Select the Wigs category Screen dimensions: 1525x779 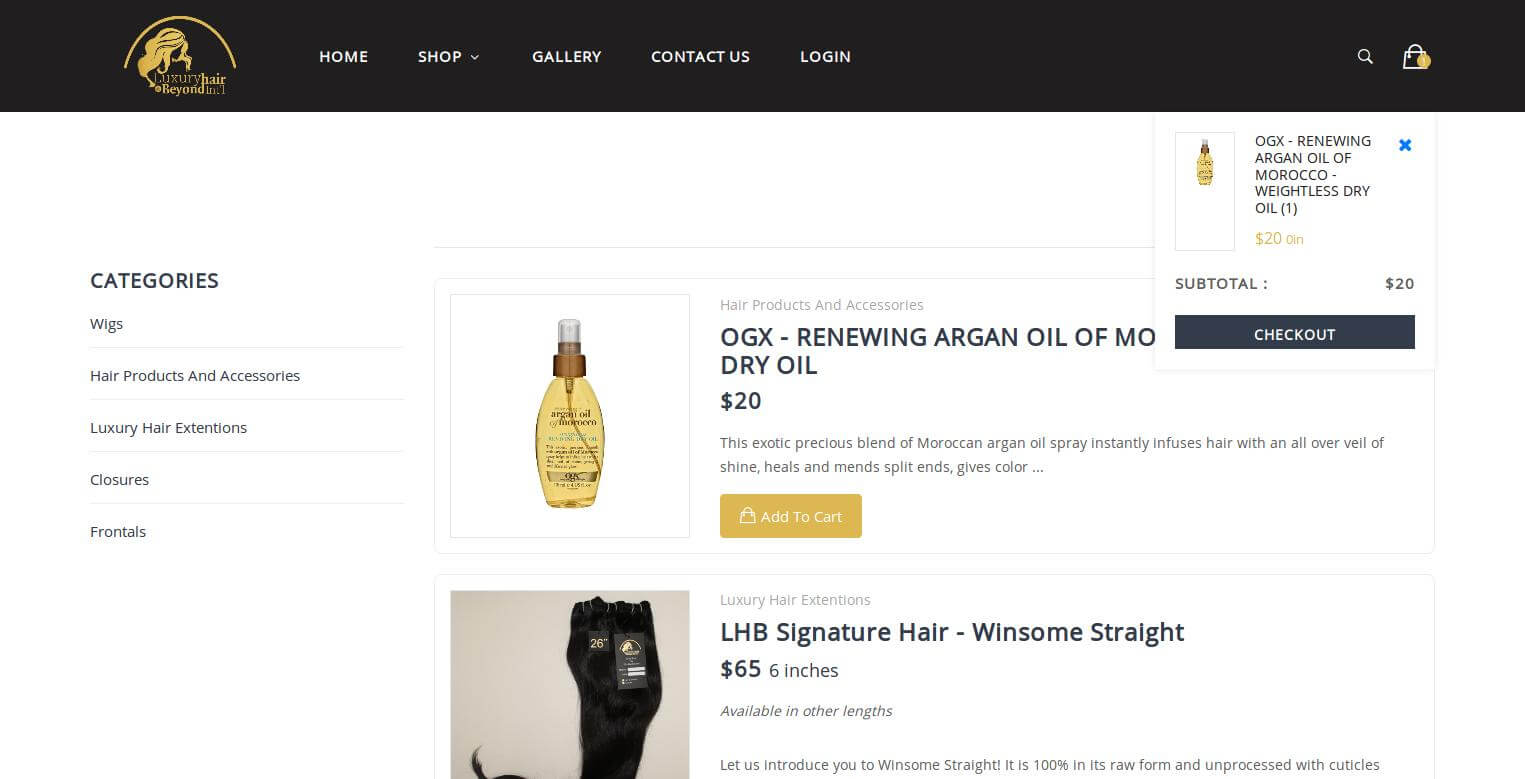pos(106,324)
